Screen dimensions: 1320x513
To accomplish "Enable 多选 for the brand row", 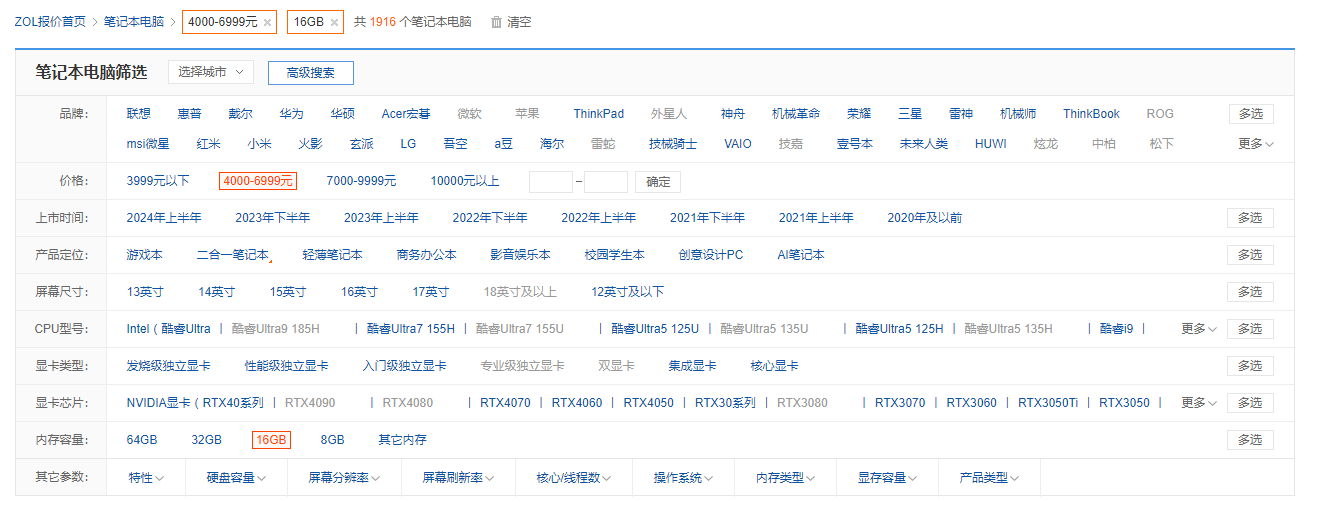I will 1250,114.
